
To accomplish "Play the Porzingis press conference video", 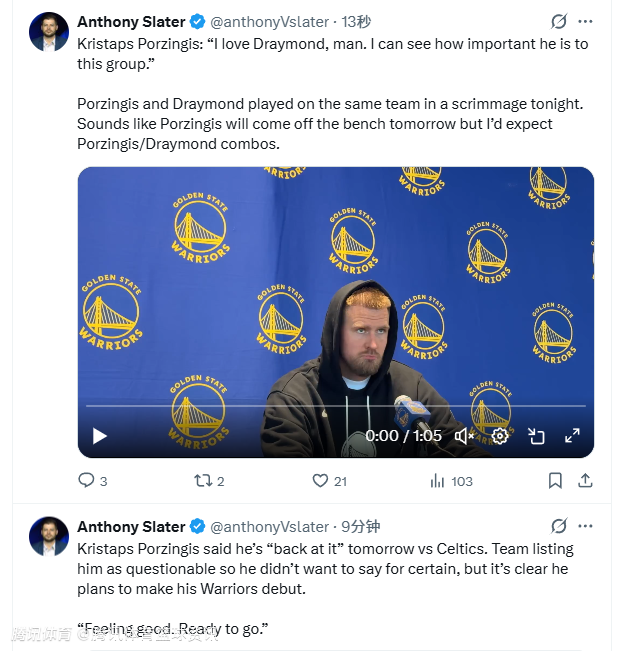I will click(99, 436).
